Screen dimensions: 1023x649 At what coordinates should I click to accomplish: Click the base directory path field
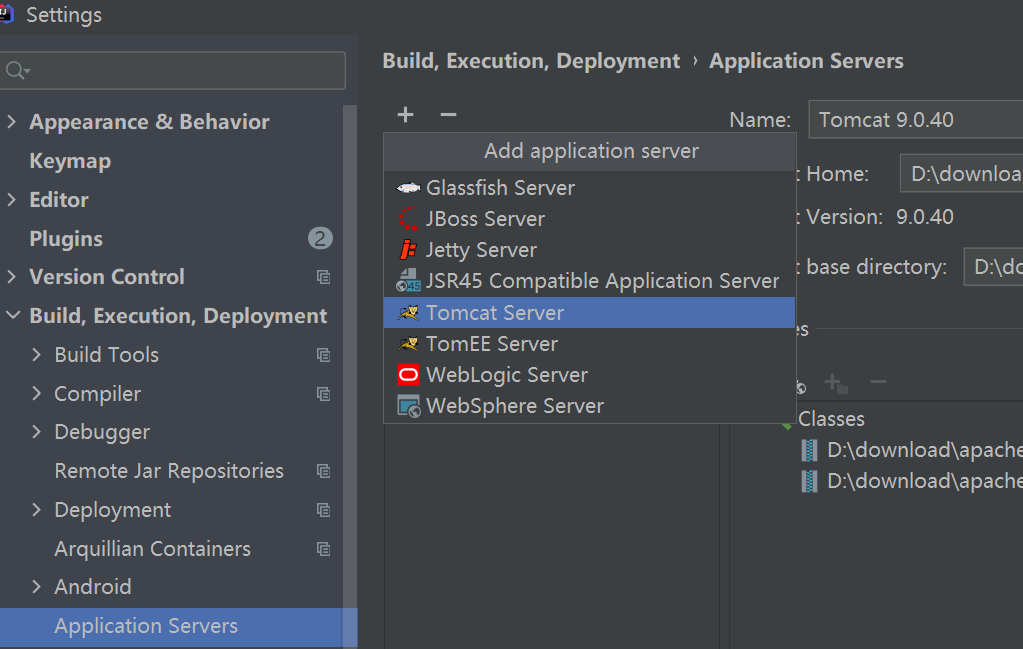993,267
